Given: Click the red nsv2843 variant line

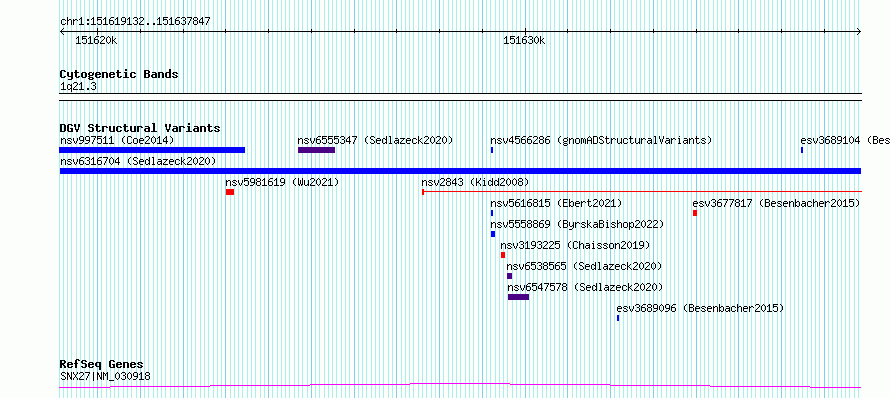Looking at the screenshot, I should point(642,192).
